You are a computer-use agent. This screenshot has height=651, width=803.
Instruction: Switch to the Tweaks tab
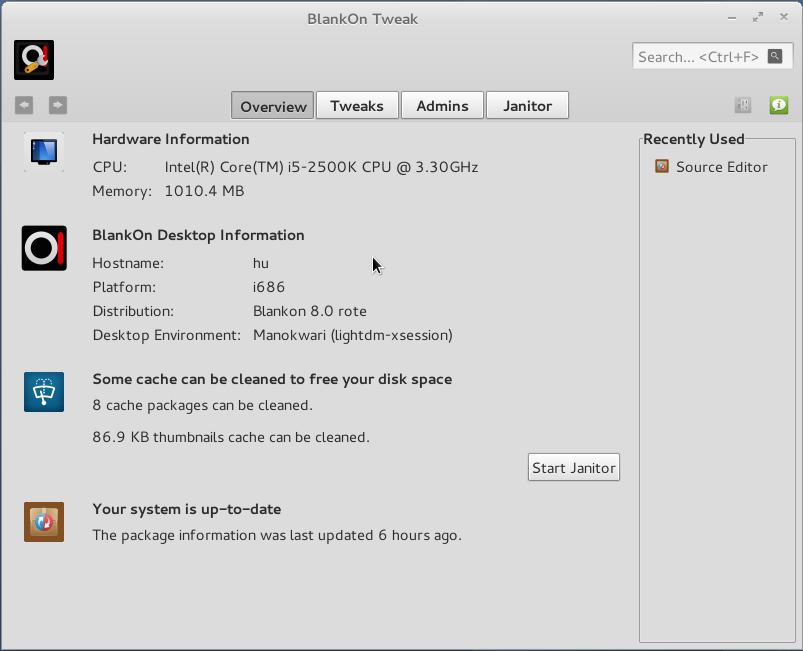[357, 104]
